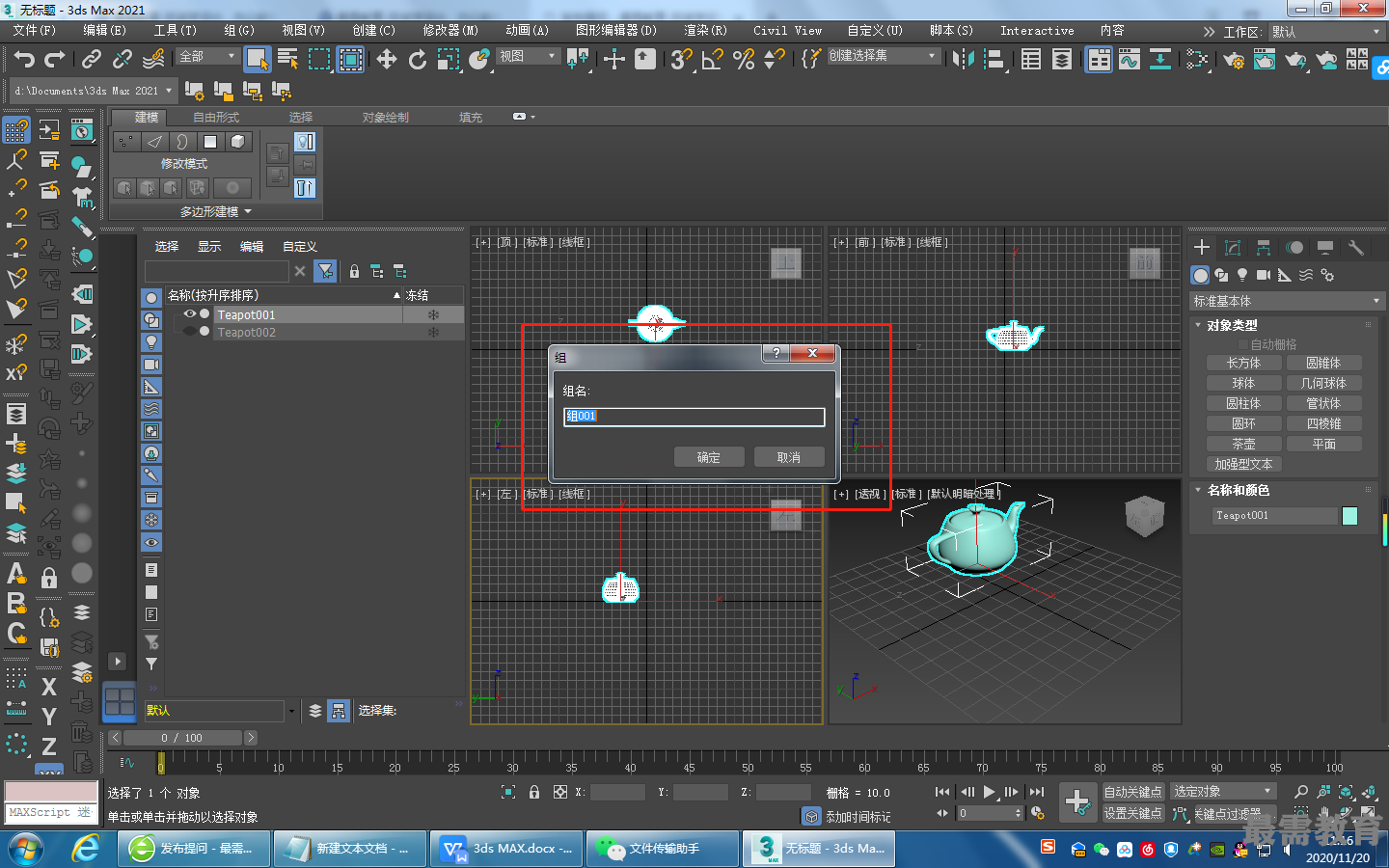This screenshot has height=868, width=1389.
Task: Select the Rotate tool
Action: 417,60
